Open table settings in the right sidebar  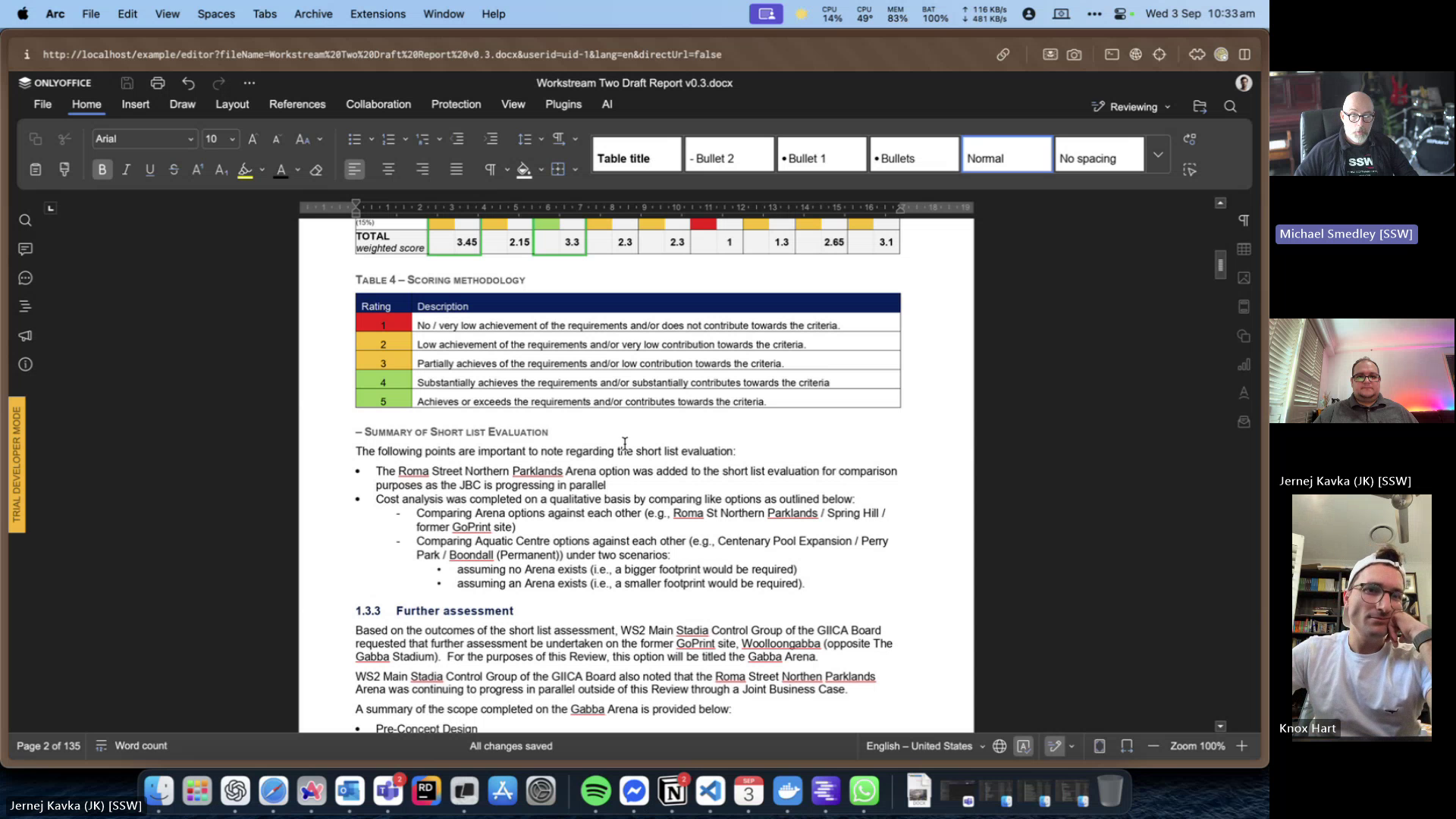(1244, 249)
